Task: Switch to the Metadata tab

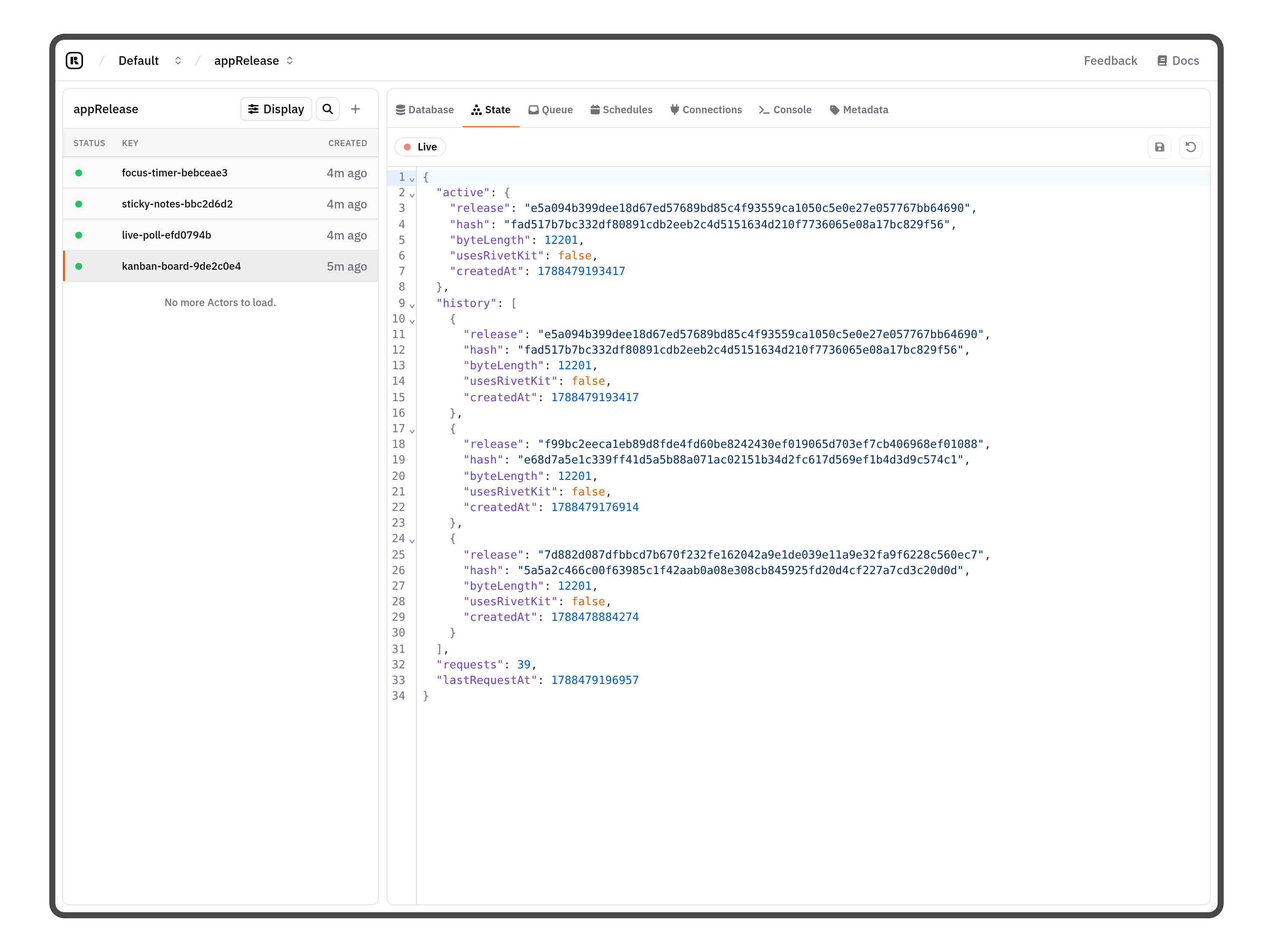Action: tap(859, 109)
